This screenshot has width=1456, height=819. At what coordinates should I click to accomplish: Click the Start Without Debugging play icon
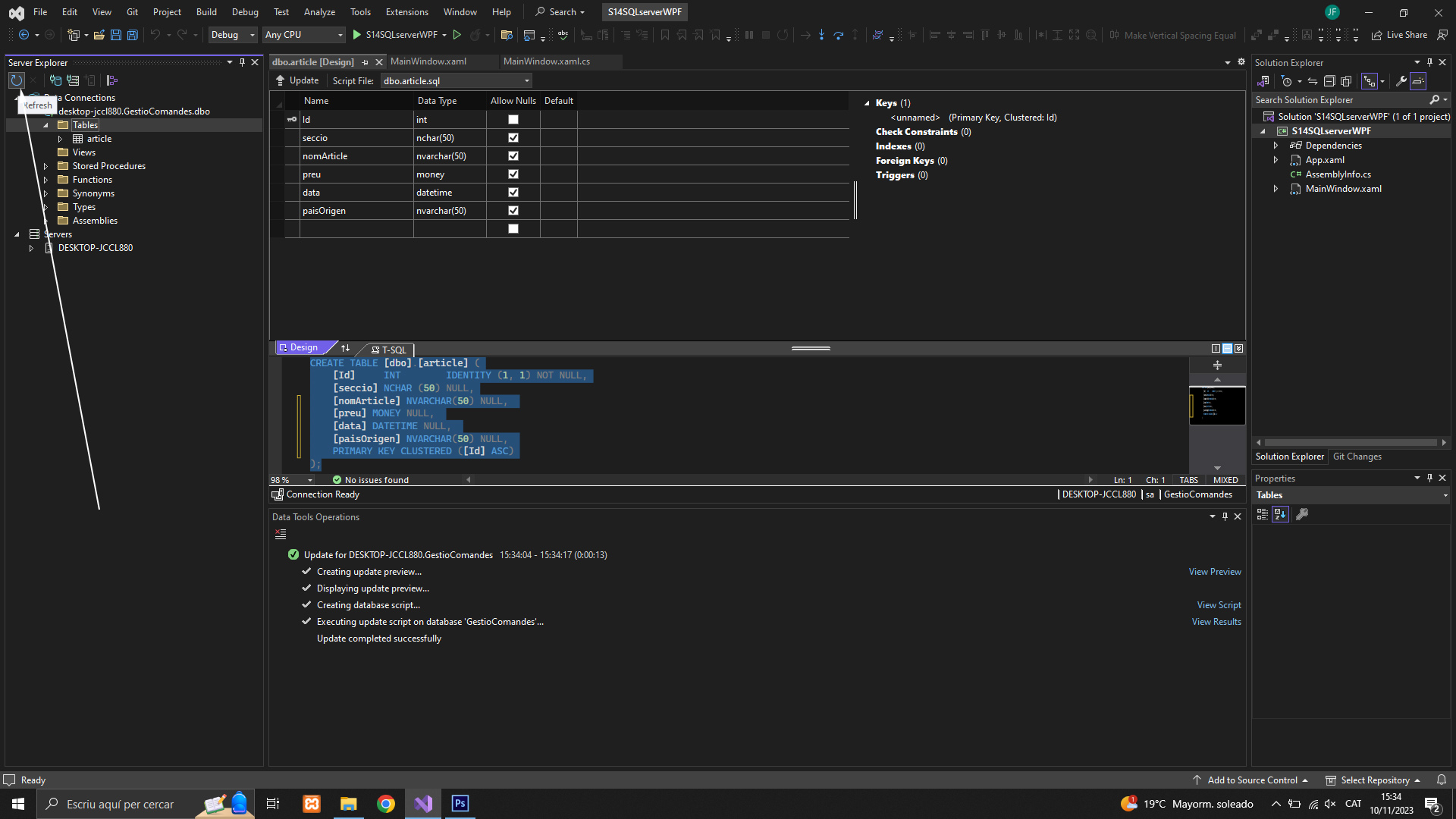click(457, 35)
